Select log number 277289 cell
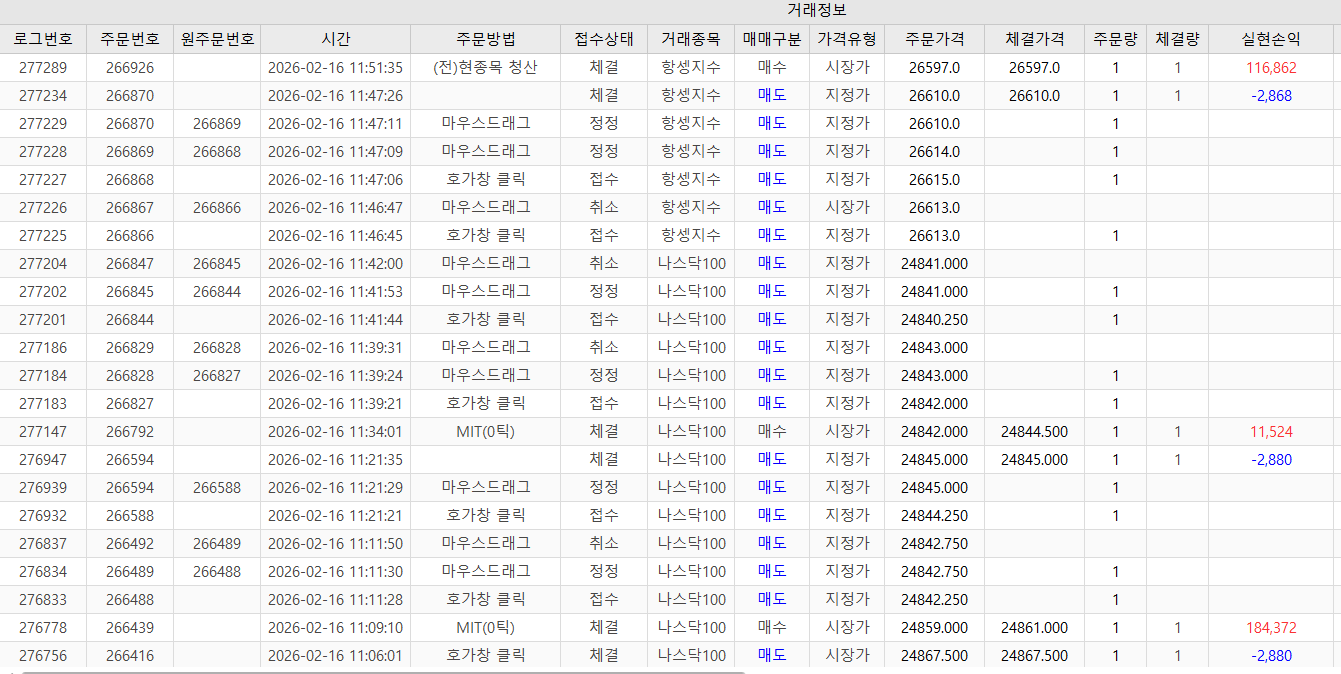 pos(43,68)
